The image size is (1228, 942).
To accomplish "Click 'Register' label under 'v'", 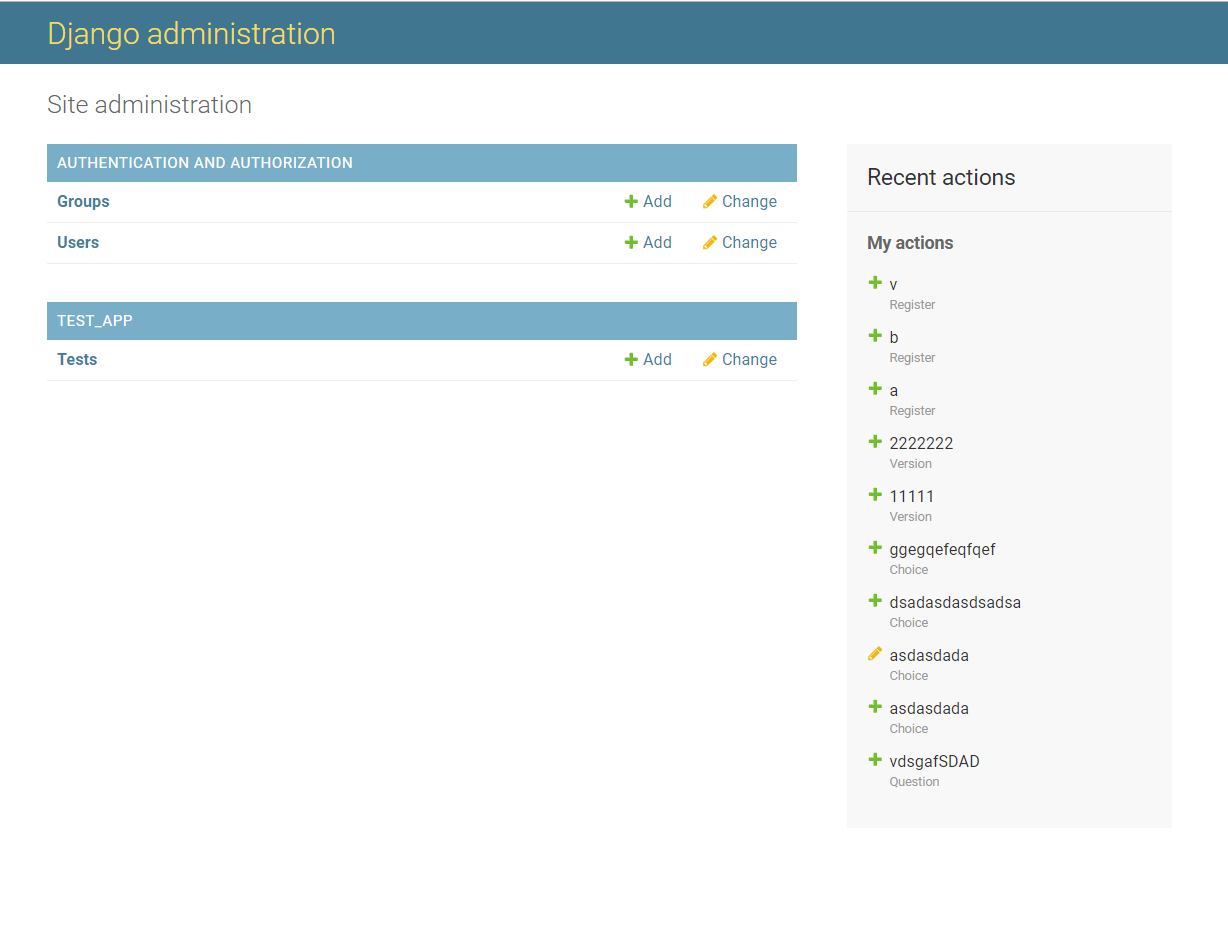I will point(912,305).
